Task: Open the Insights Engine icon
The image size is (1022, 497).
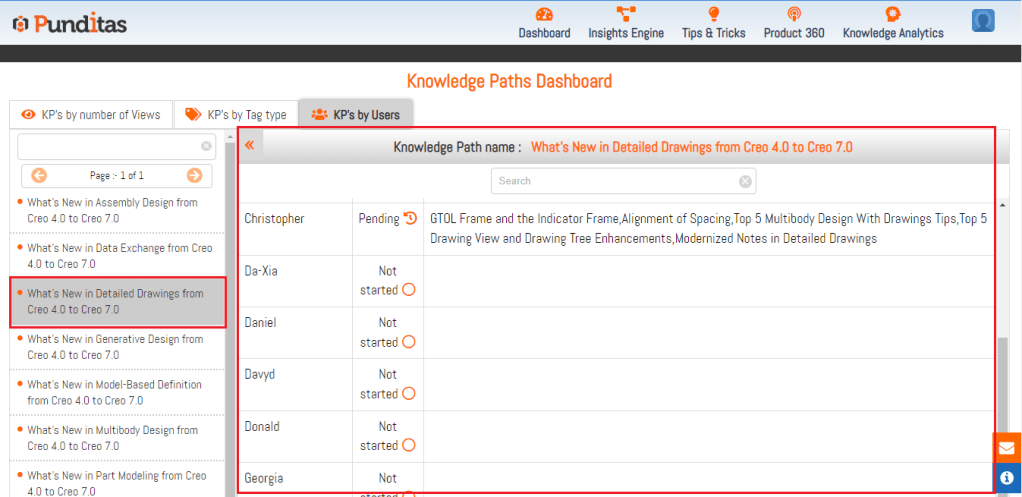Action: point(626,14)
